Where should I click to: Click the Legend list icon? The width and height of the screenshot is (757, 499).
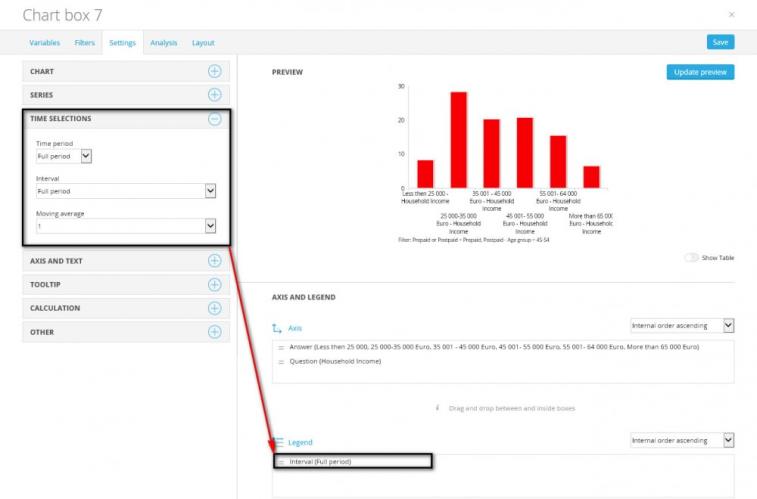click(x=278, y=442)
